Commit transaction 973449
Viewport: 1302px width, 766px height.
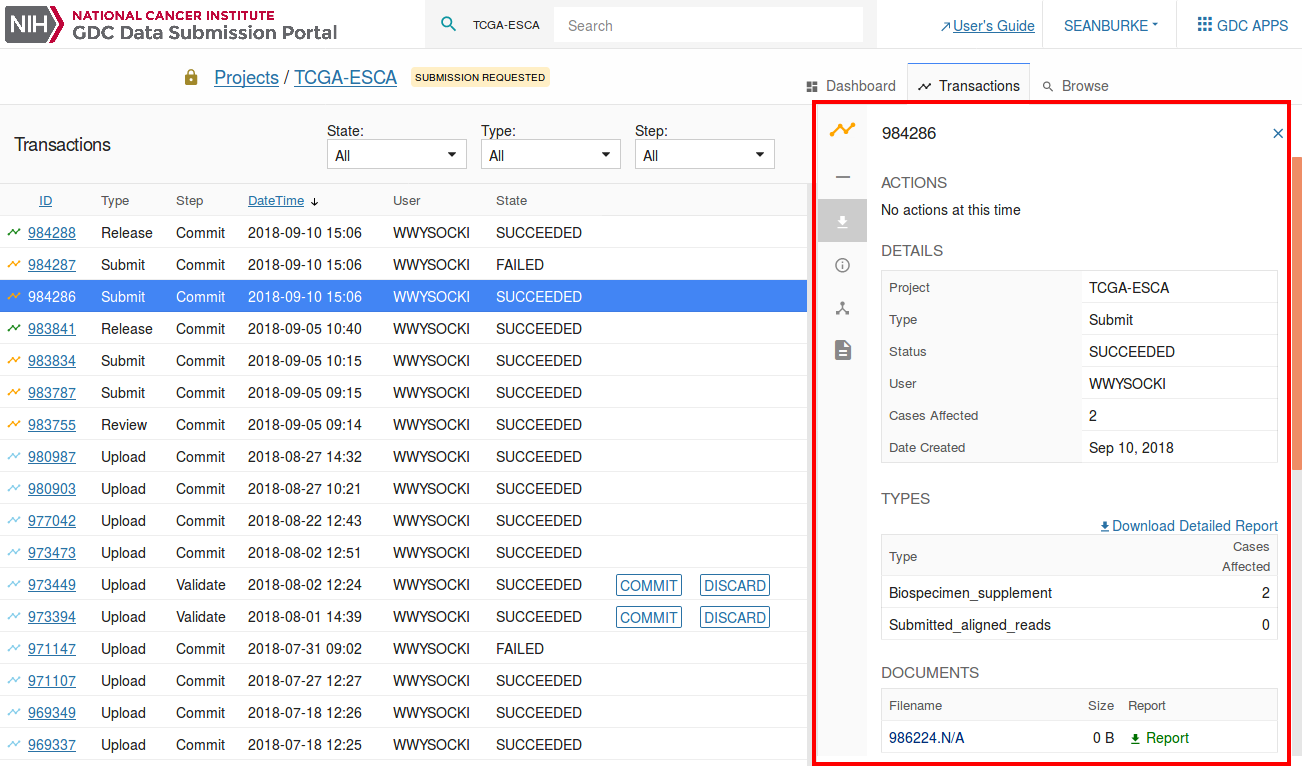point(648,585)
